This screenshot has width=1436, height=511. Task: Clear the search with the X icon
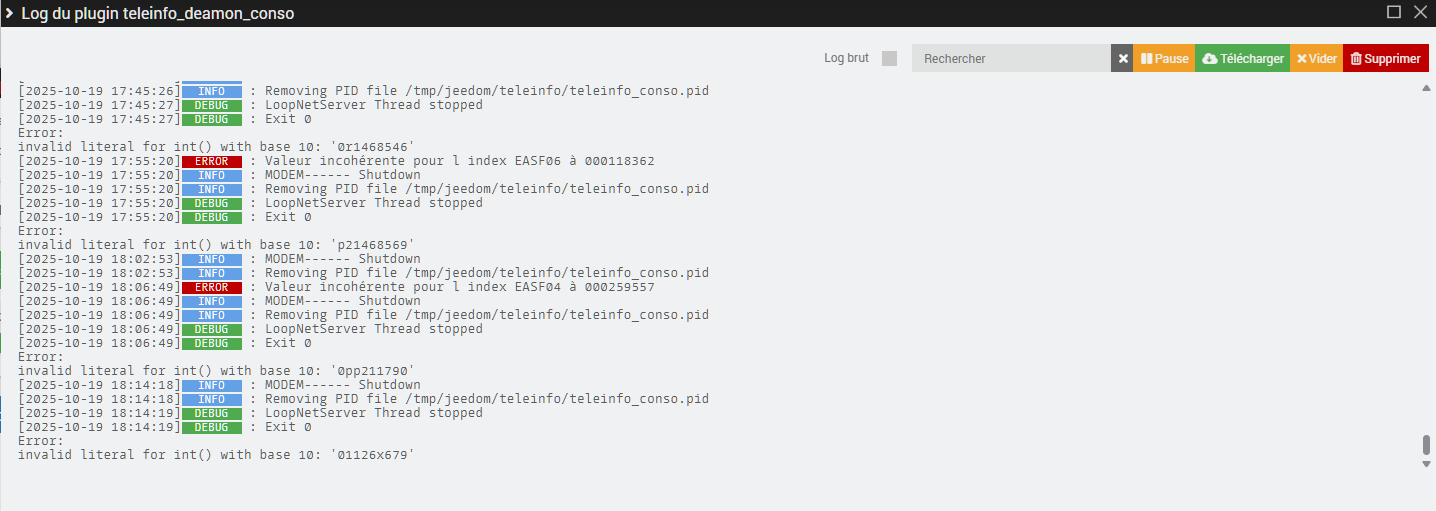click(1122, 59)
